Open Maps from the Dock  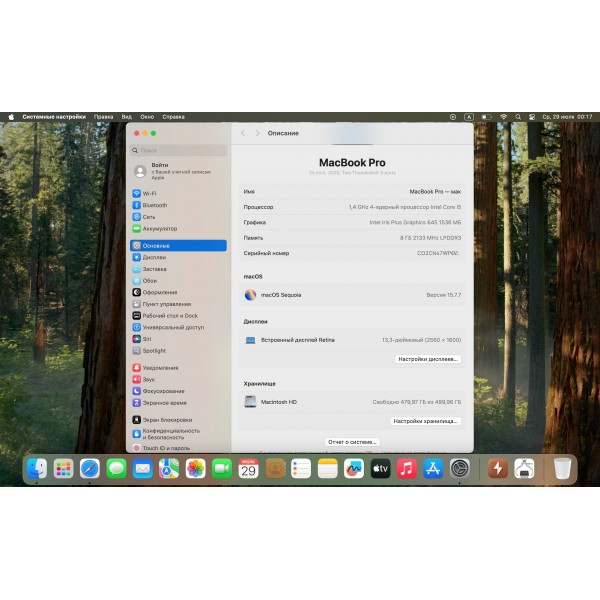pyautogui.click(x=169, y=468)
